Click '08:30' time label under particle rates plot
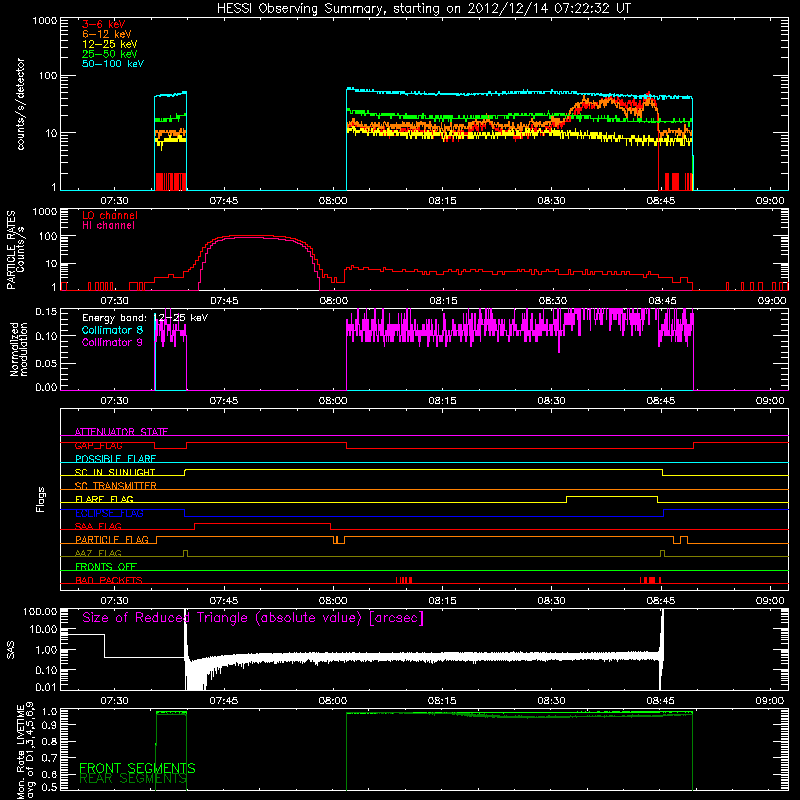 coord(552,301)
